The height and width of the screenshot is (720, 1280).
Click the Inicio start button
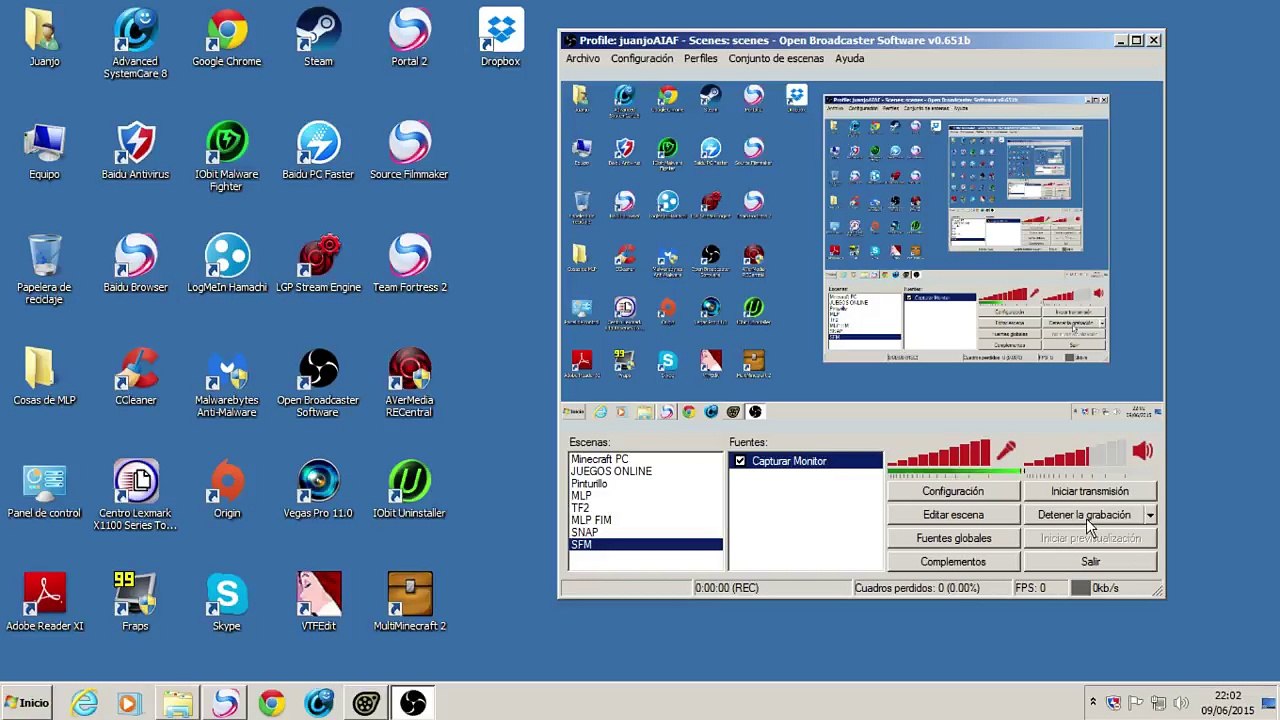click(27, 703)
